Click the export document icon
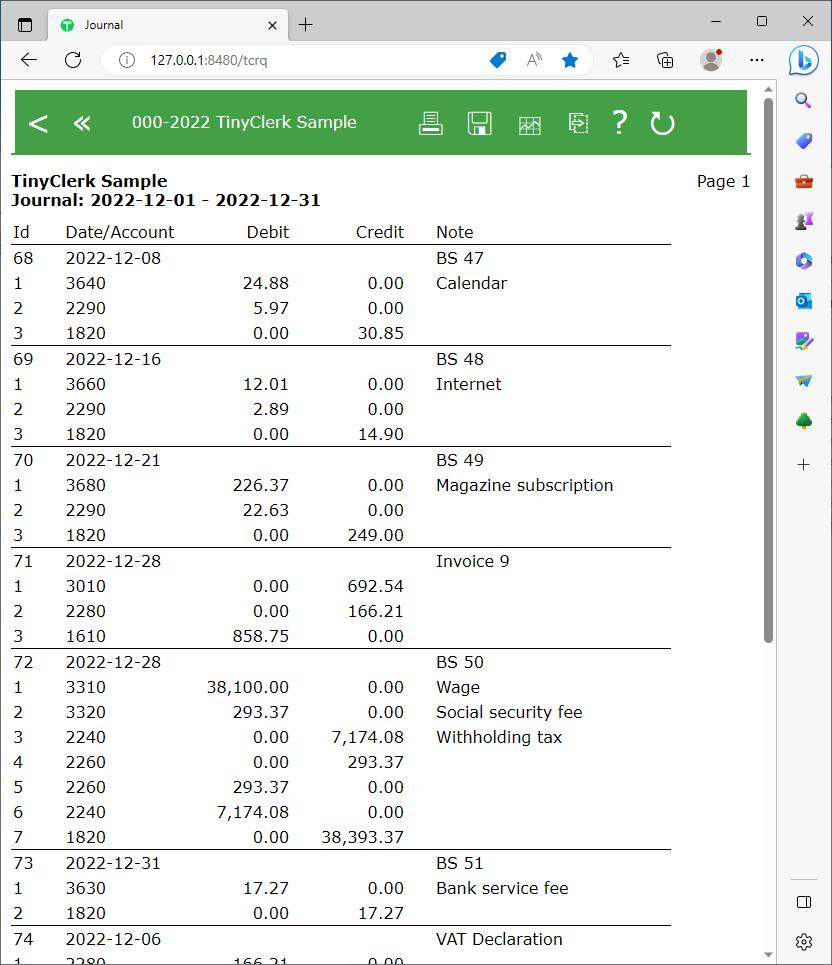Image resolution: width=832 pixels, height=965 pixels. [x=578, y=123]
